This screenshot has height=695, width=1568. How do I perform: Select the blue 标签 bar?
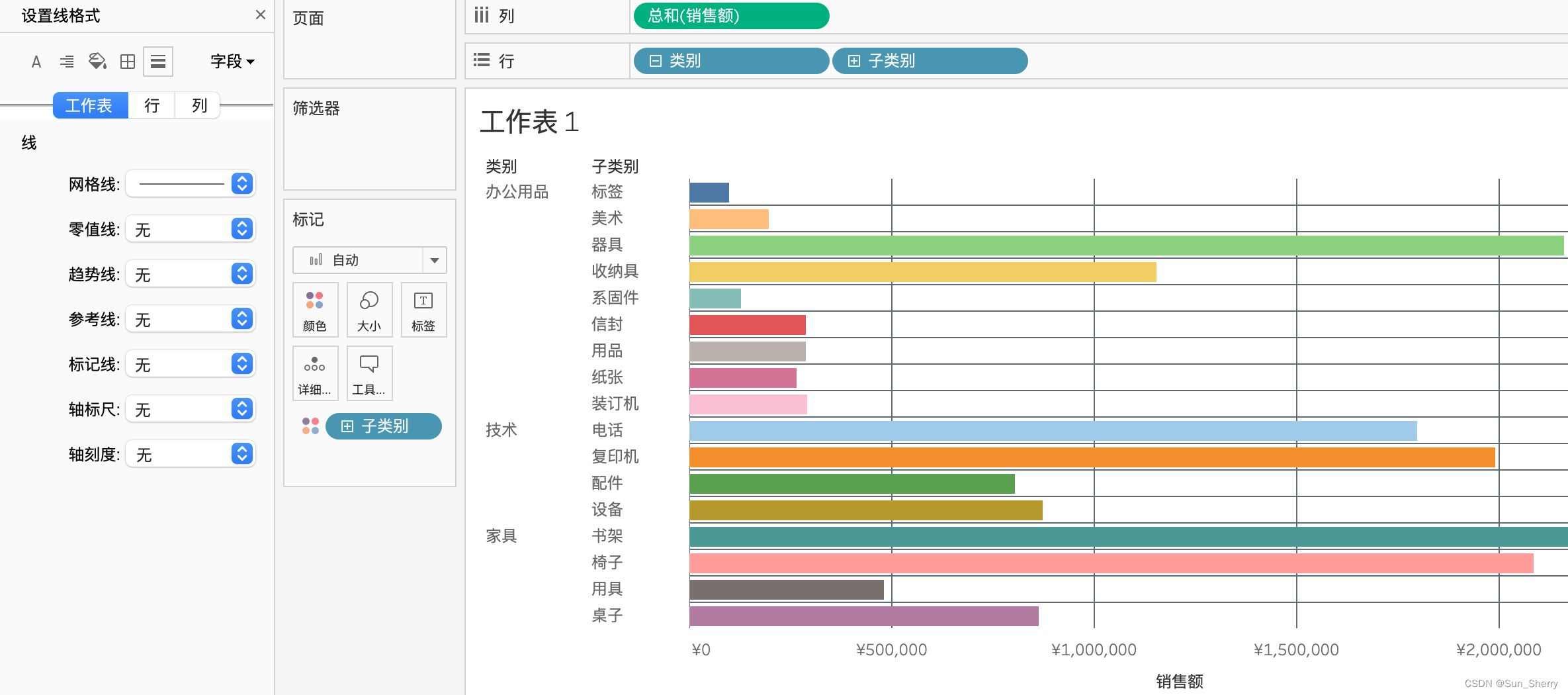[x=709, y=193]
